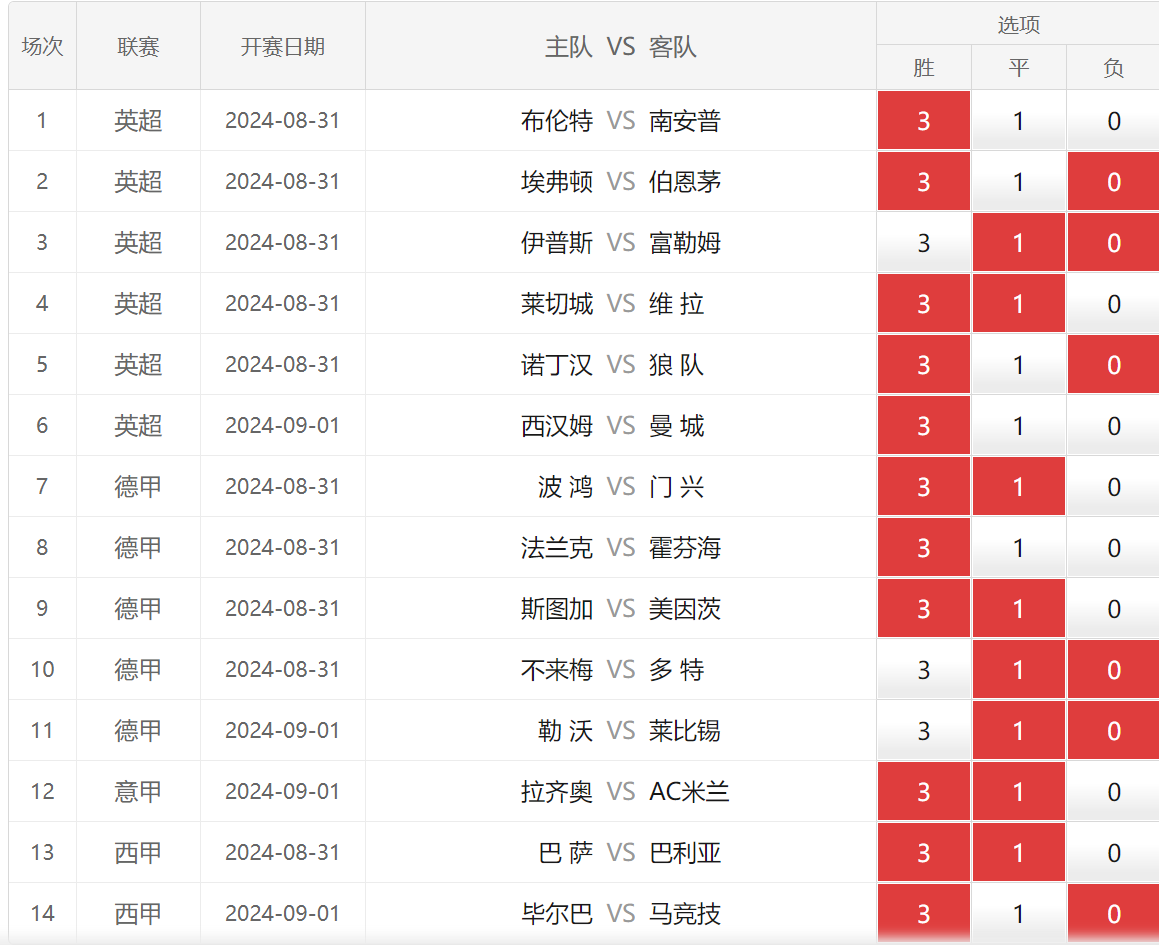Select 平 (1) for 布伦特 VS 南安普
Image resolution: width=1159 pixels, height=945 pixels.
(x=1019, y=121)
